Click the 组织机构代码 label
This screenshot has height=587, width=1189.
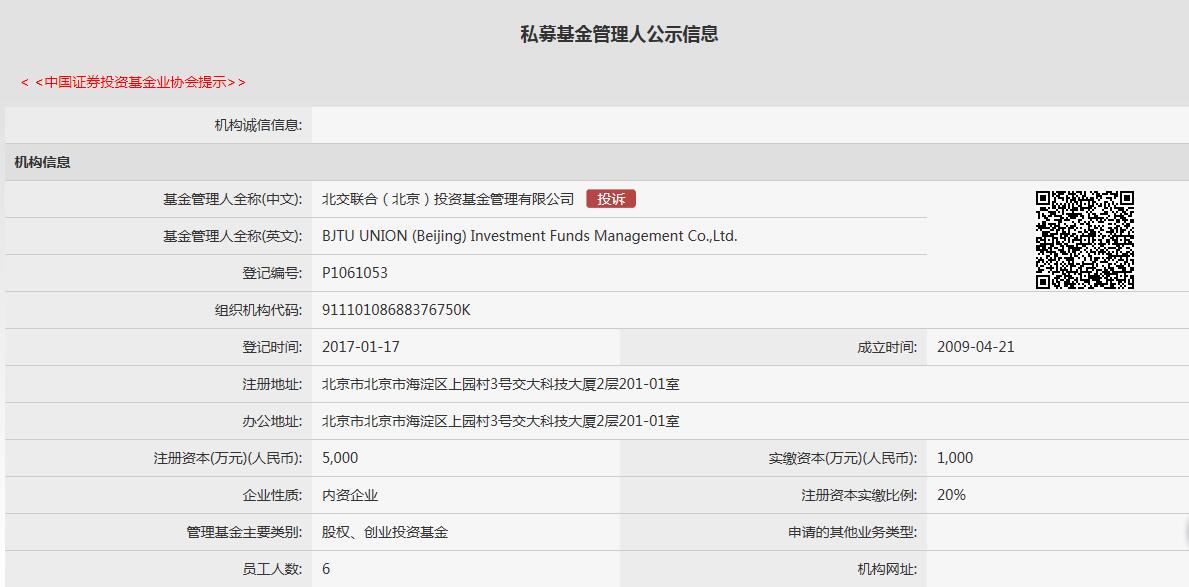(x=259, y=310)
